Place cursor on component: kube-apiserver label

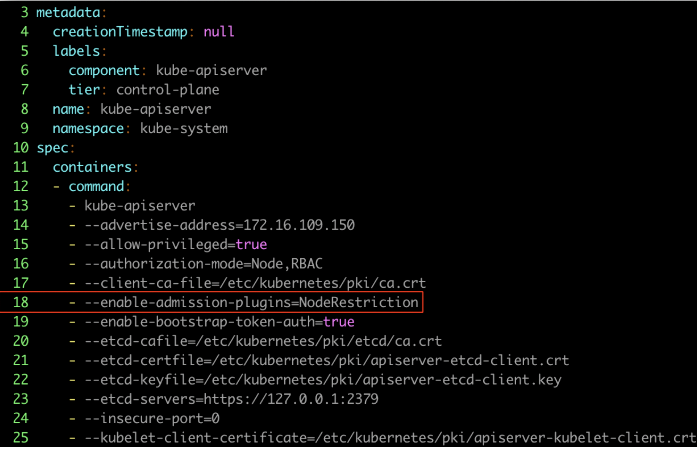point(168,71)
